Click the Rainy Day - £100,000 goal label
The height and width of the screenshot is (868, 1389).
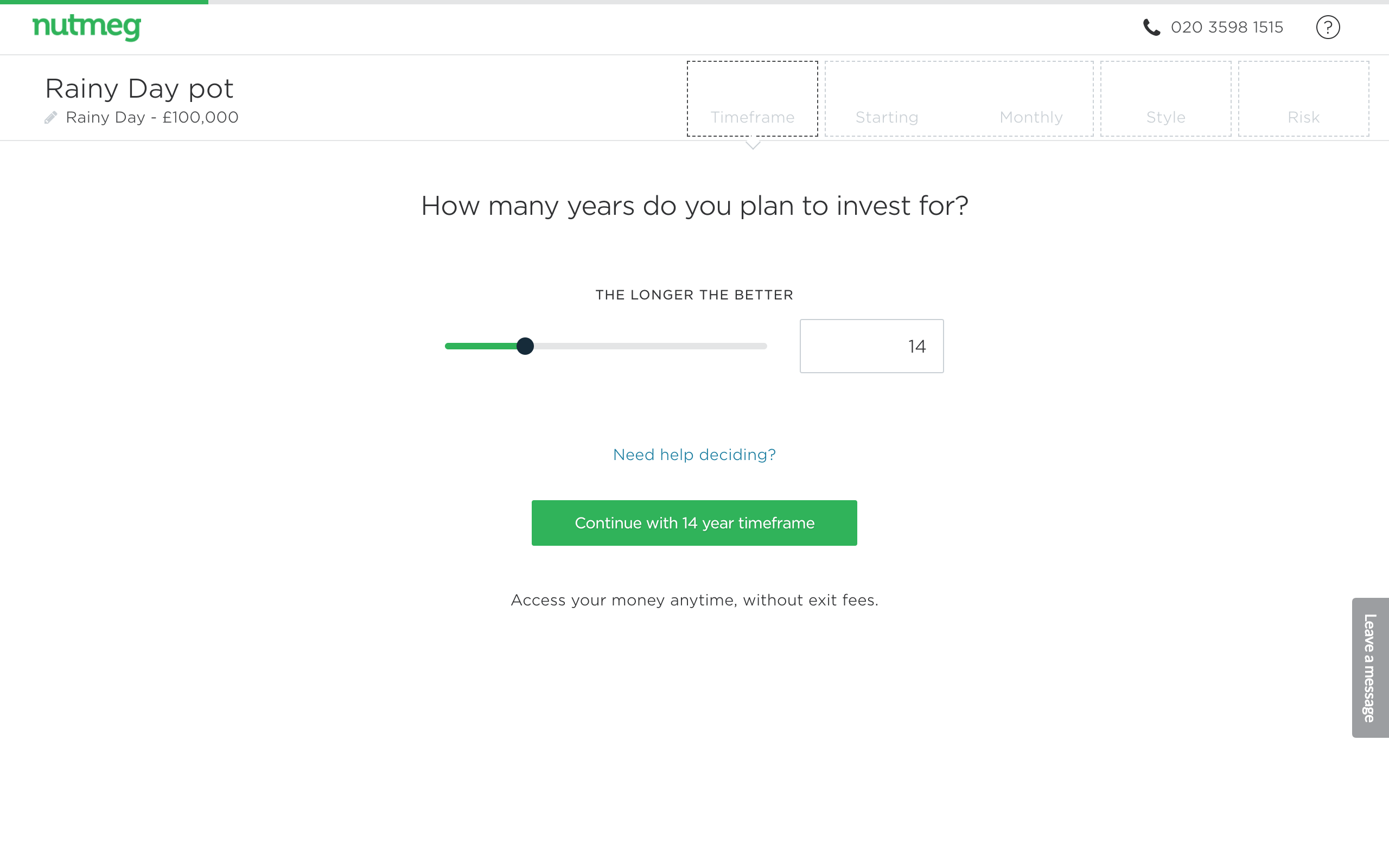151,118
